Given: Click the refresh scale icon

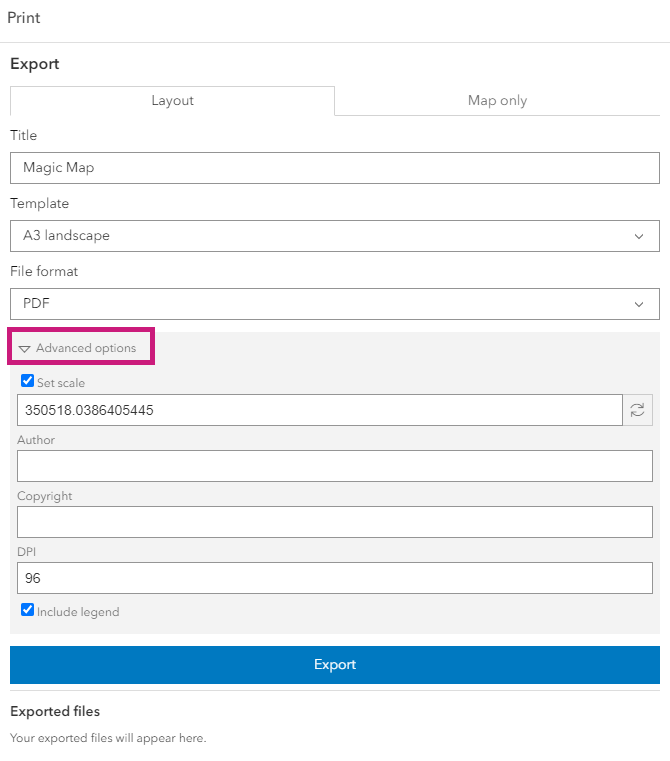Looking at the screenshot, I should pyautogui.click(x=637, y=410).
